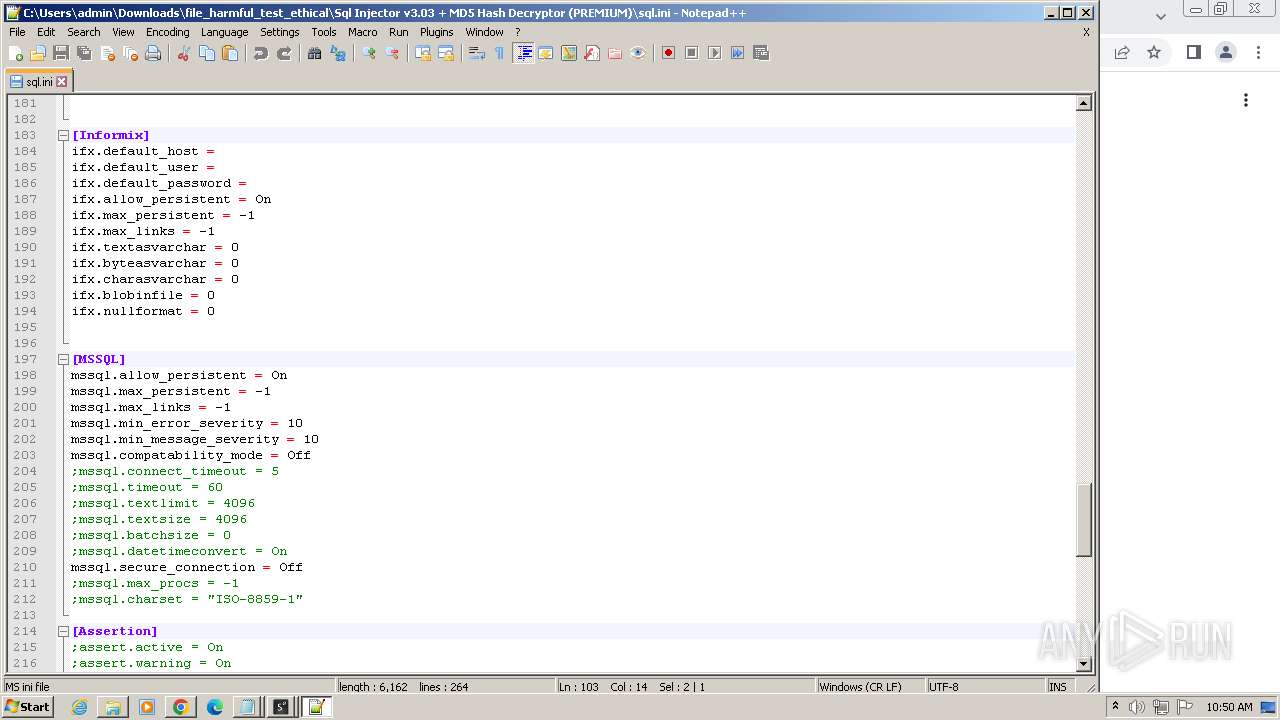Toggle the indent guide toolbar button
Screen dimensions: 1280x720
point(523,53)
